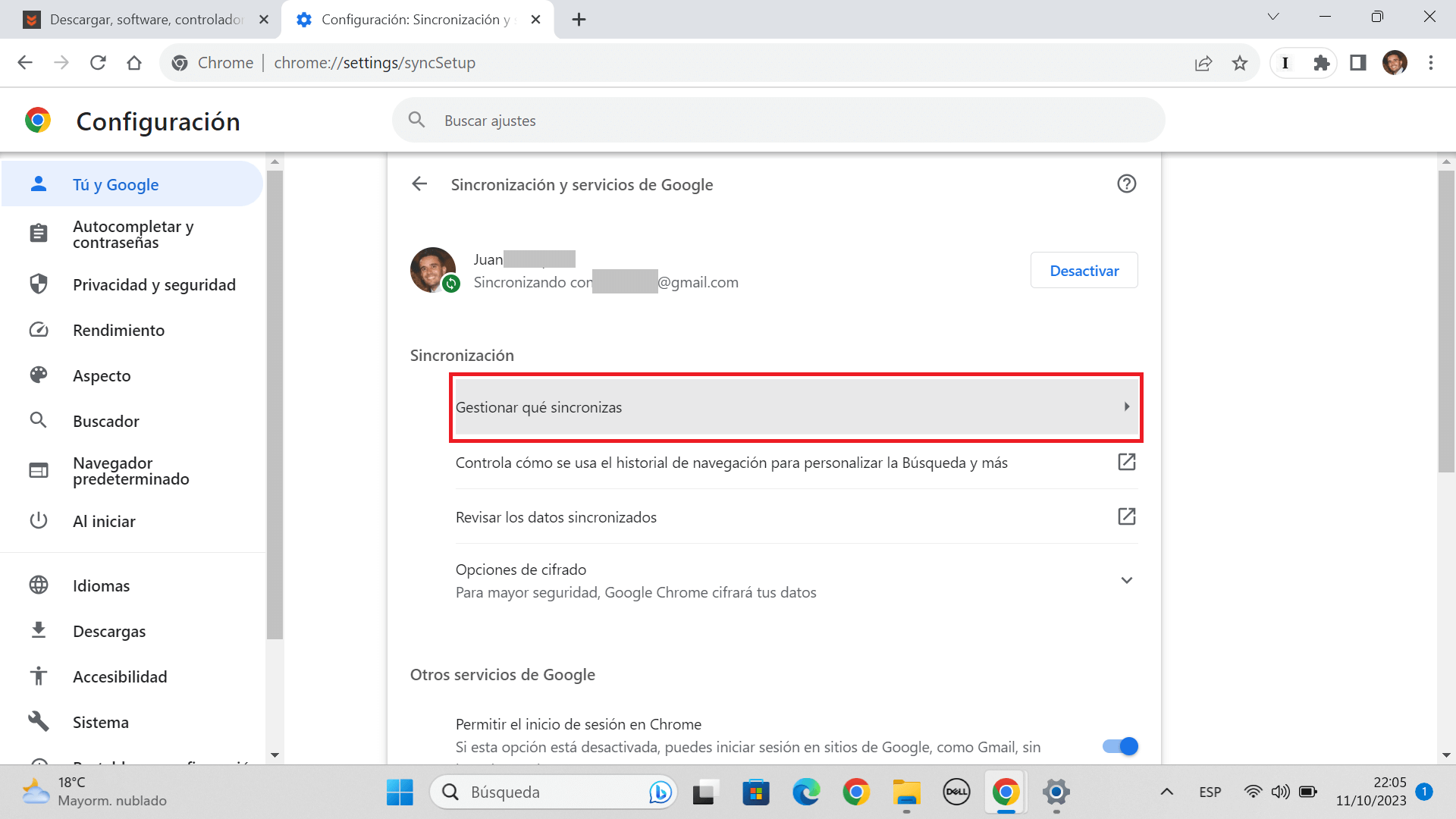Select 'Sistema' in the settings sidebar
The width and height of the screenshot is (1456, 819).
pyautogui.click(x=100, y=722)
